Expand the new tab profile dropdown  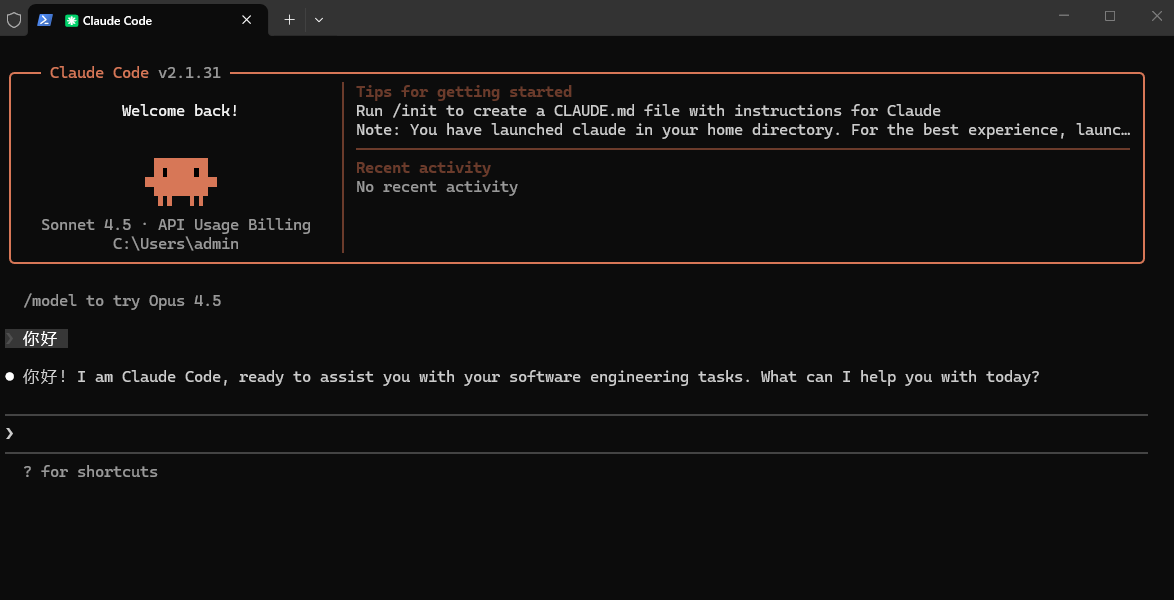pyautogui.click(x=319, y=20)
